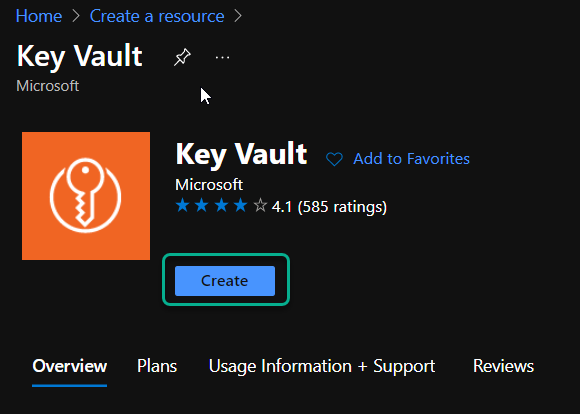This screenshot has width=580, height=414.
Task: Select Add to Favorites link
Action: 411,159
